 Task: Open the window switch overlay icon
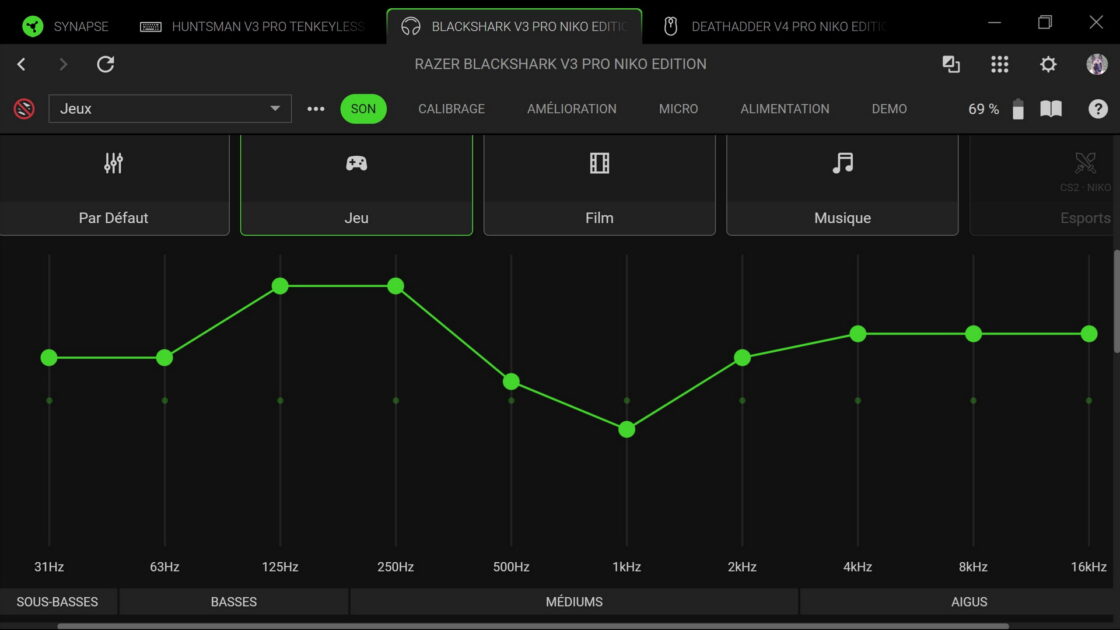point(951,64)
